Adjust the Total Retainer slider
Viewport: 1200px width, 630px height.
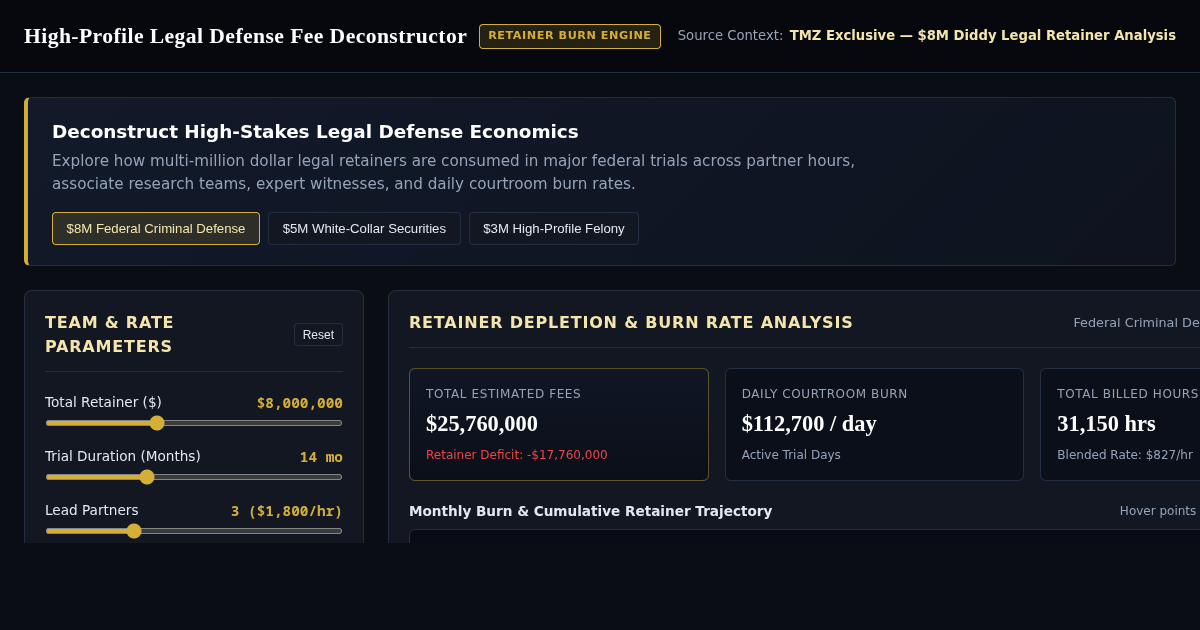coord(194,423)
